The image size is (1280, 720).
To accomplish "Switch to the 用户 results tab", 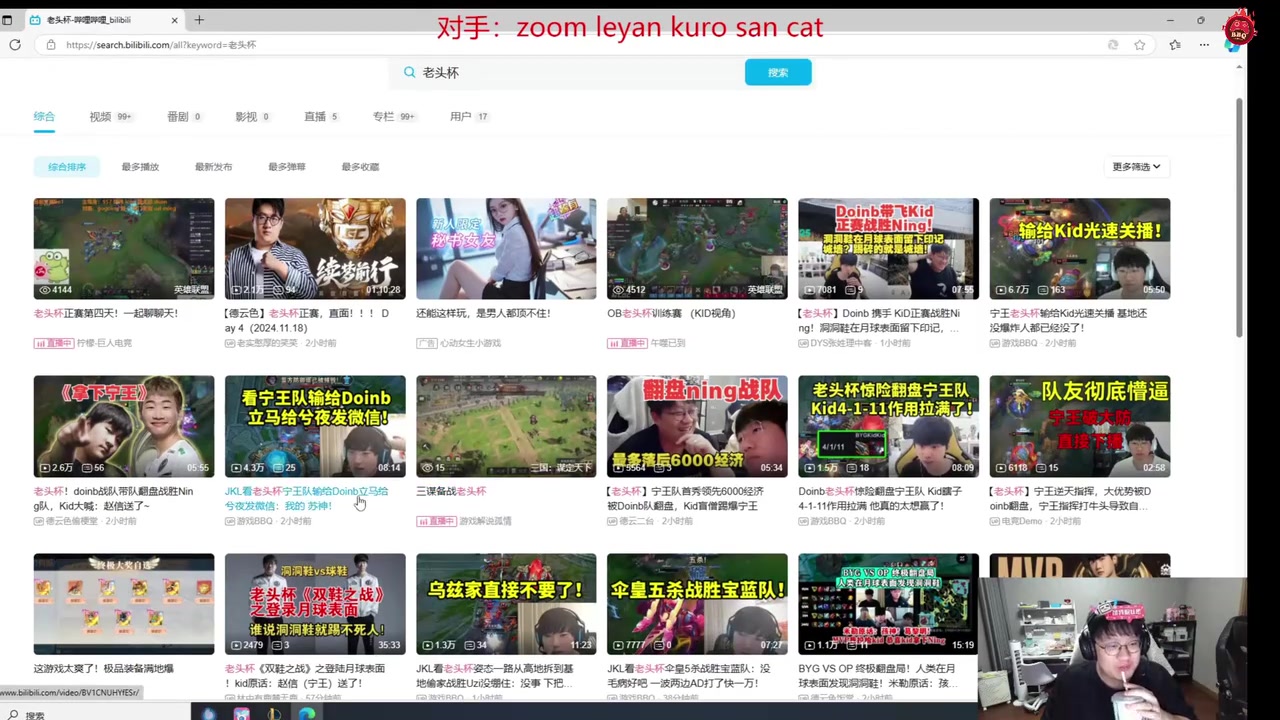I will pyautogui.click(x=469, y=117).
